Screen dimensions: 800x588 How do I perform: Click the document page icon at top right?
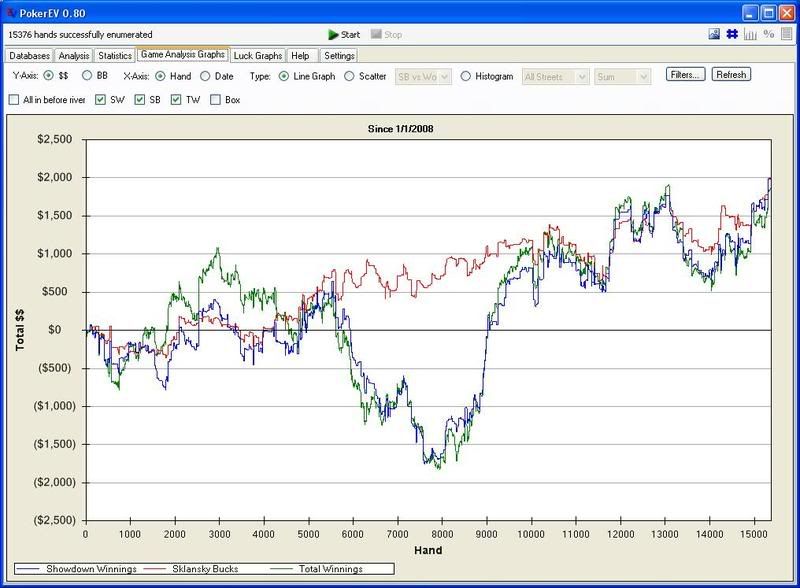coord(786,34)
